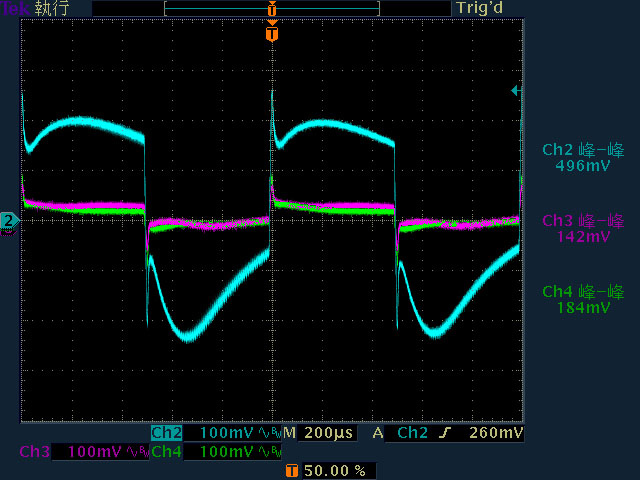Open the M 200µs timebase setting

point(320,433)
